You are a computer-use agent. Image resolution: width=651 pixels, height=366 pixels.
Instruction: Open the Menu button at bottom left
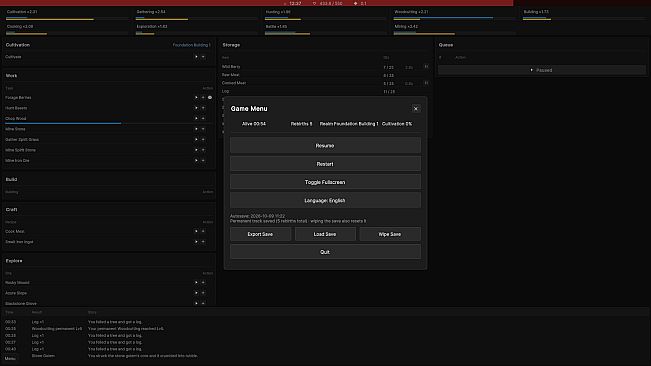click(10, 359)
